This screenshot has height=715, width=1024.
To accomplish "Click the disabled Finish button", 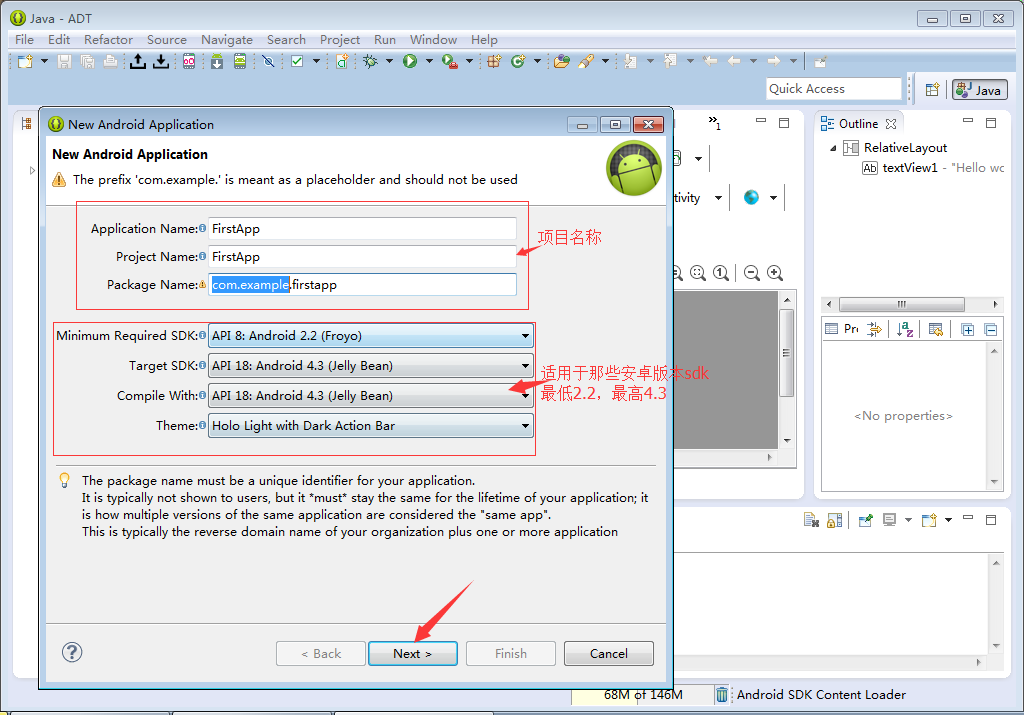I will [511, 654].
